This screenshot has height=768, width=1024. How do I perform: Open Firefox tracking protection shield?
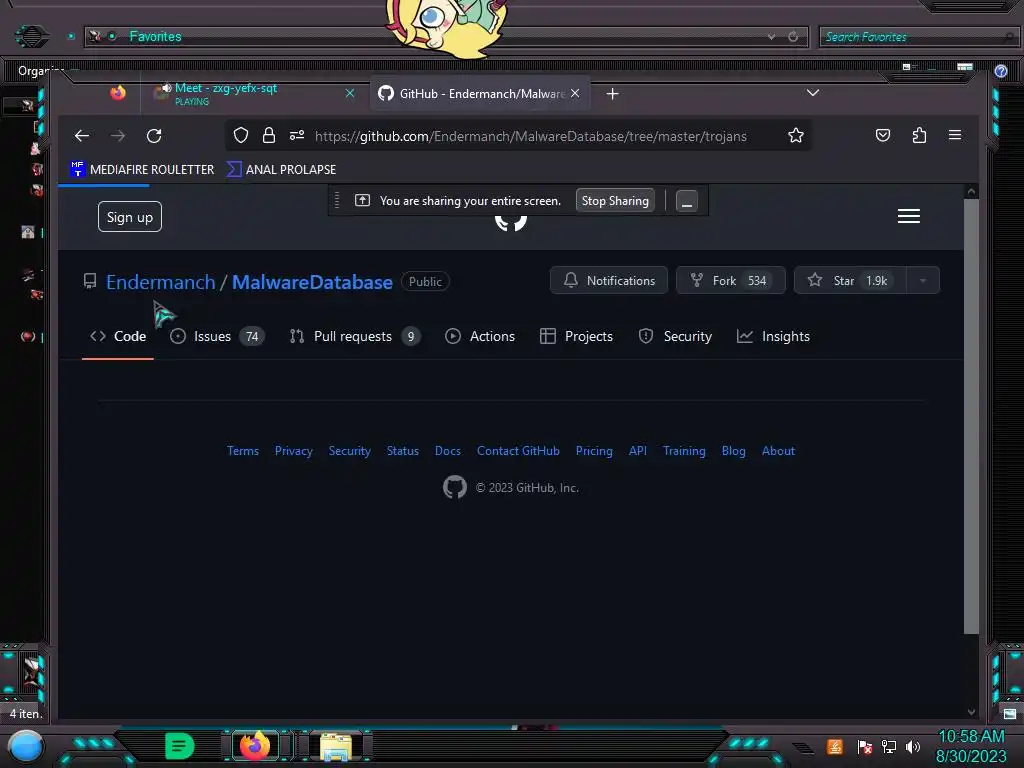click(241, 135)
